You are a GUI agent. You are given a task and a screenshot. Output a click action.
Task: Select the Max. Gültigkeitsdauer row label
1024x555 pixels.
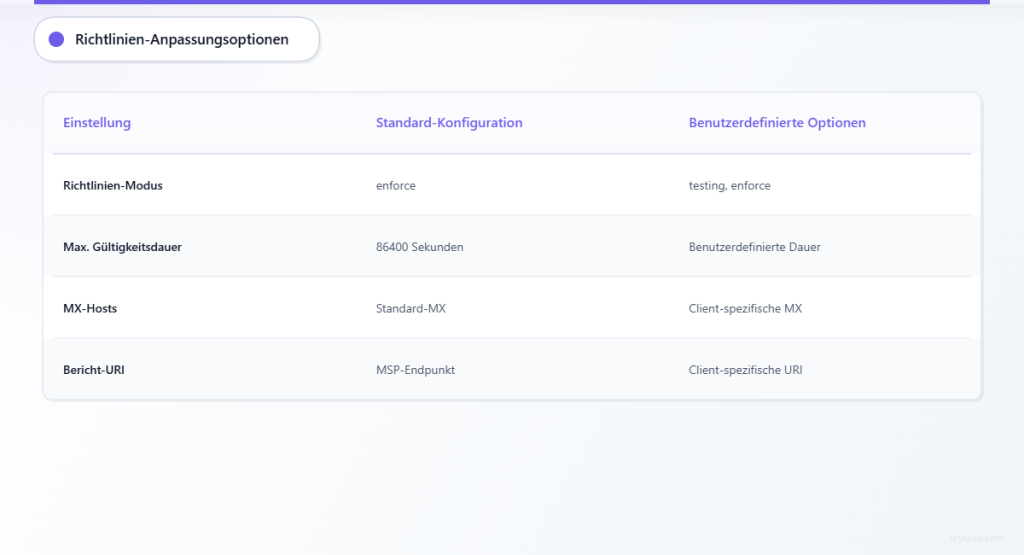122,247
